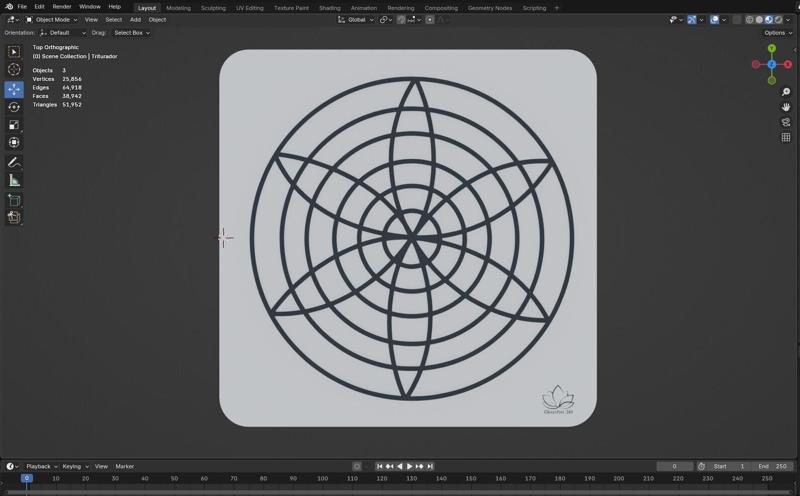
Task: Toggle viewport gizmos display
Action: point(692,20)
